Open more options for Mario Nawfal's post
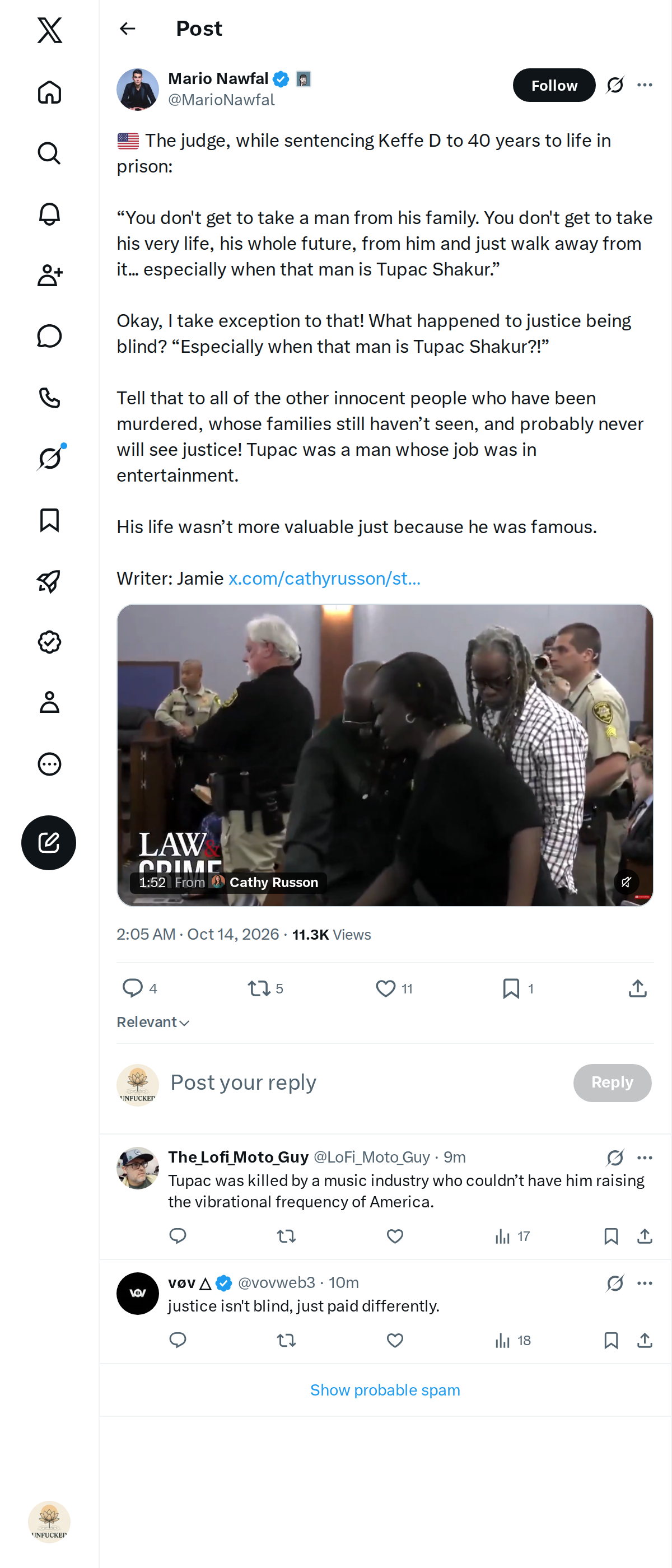The height and width of the screenshot is (1568, 672). [x=645, y=85]
